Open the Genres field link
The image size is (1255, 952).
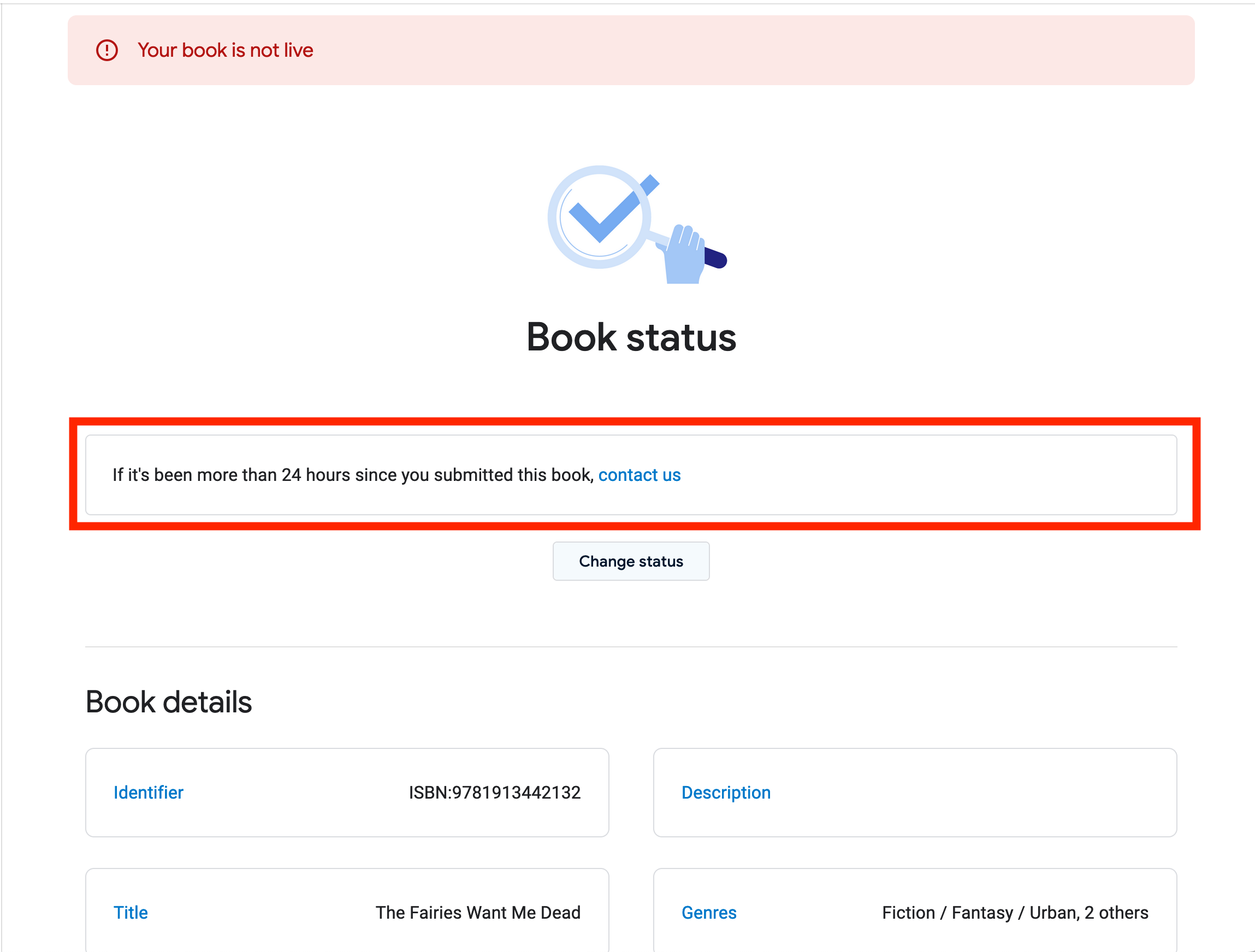709,912
